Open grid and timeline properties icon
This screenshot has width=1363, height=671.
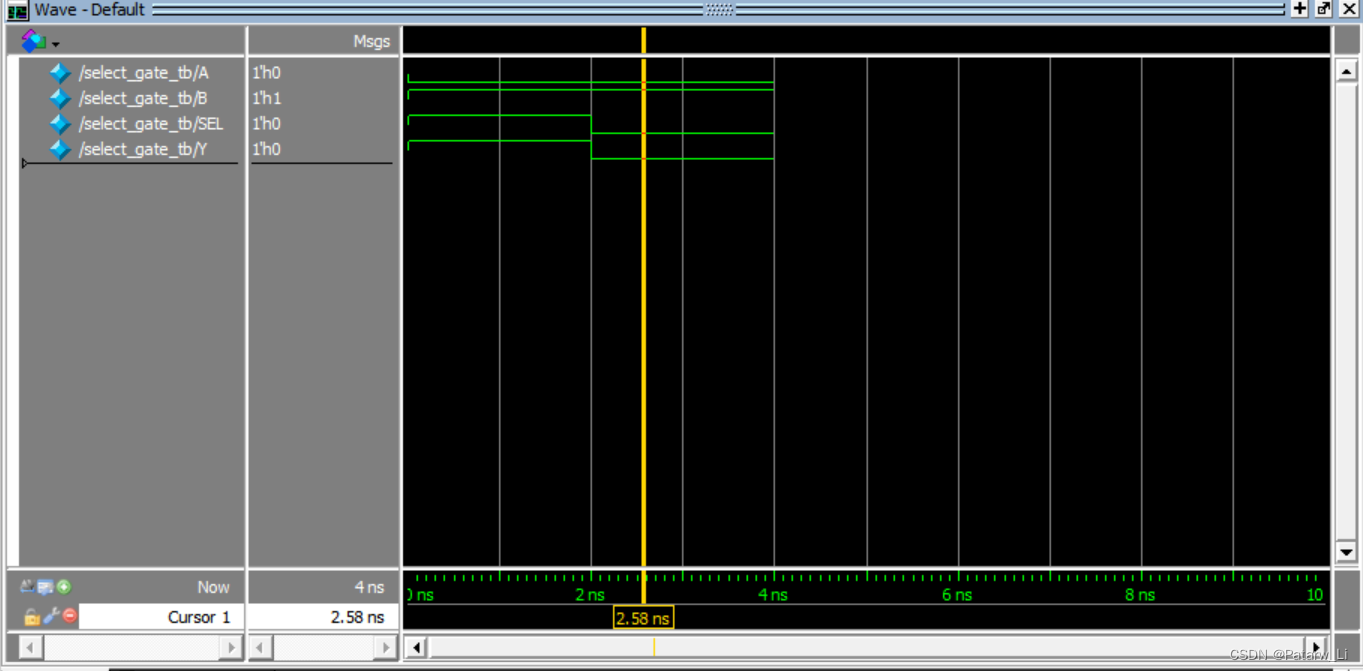click(45, 587)
